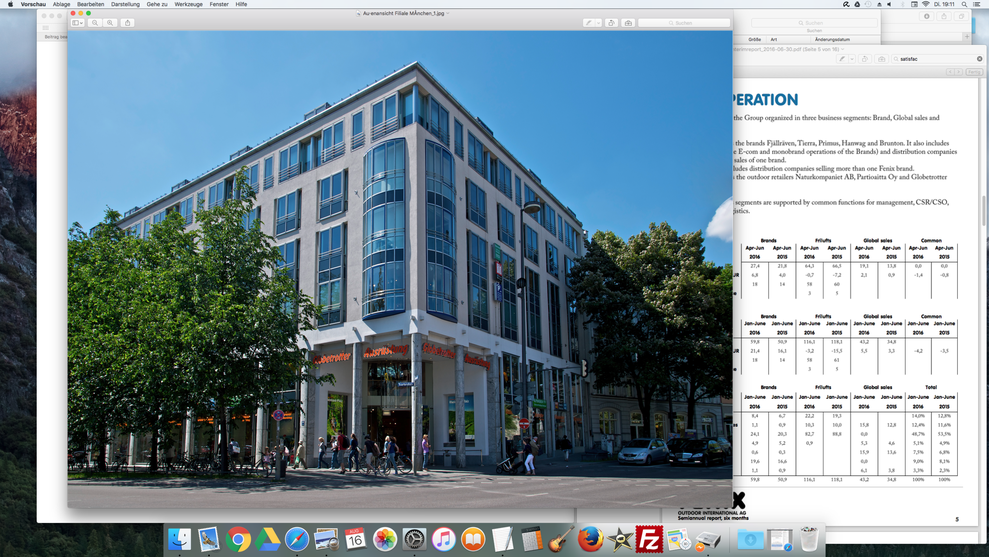This screenshot has height=557, width=989.
Task: Open System Preferences from the dock
Action: 414,539
